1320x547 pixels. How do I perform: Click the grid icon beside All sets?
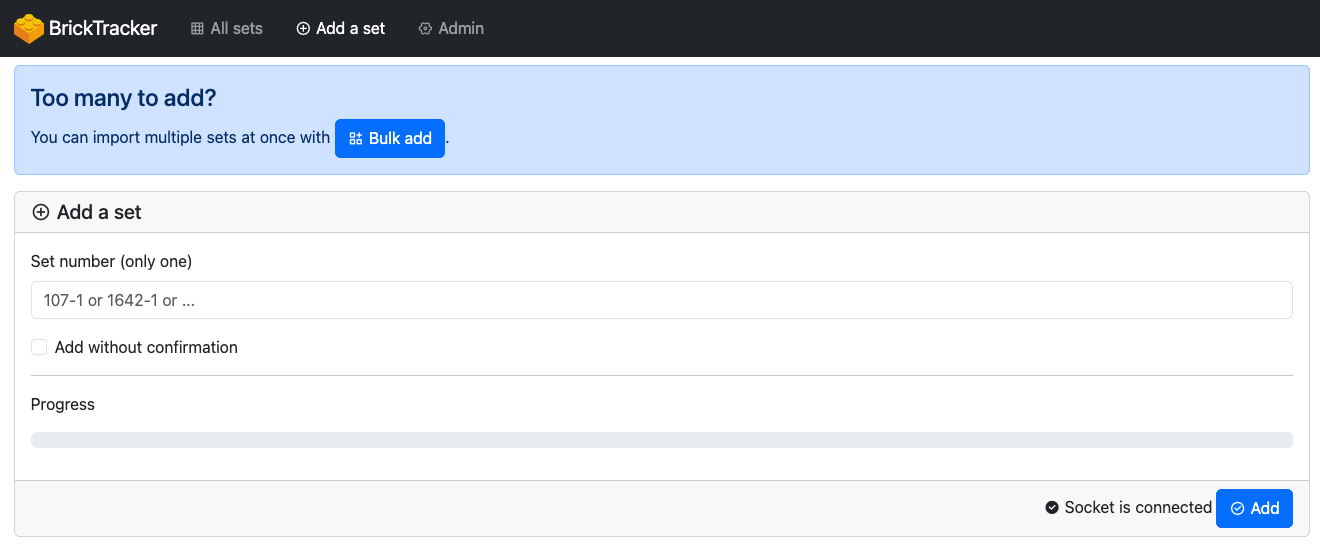(197, 29)
